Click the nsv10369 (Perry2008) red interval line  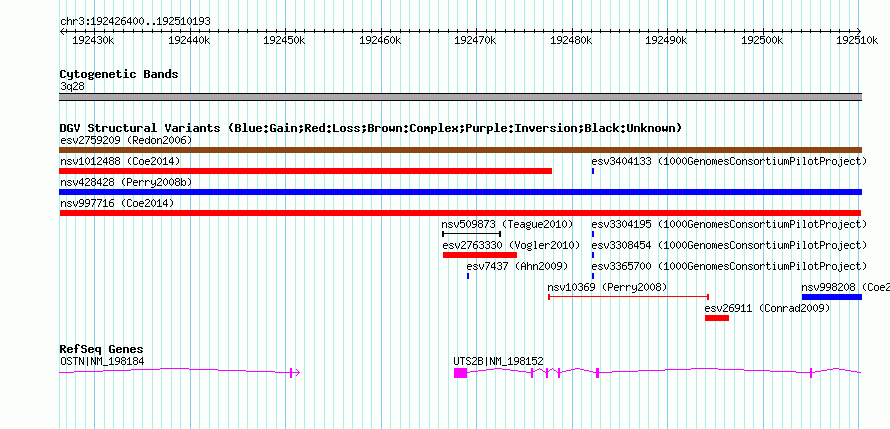tap(628, 297)
